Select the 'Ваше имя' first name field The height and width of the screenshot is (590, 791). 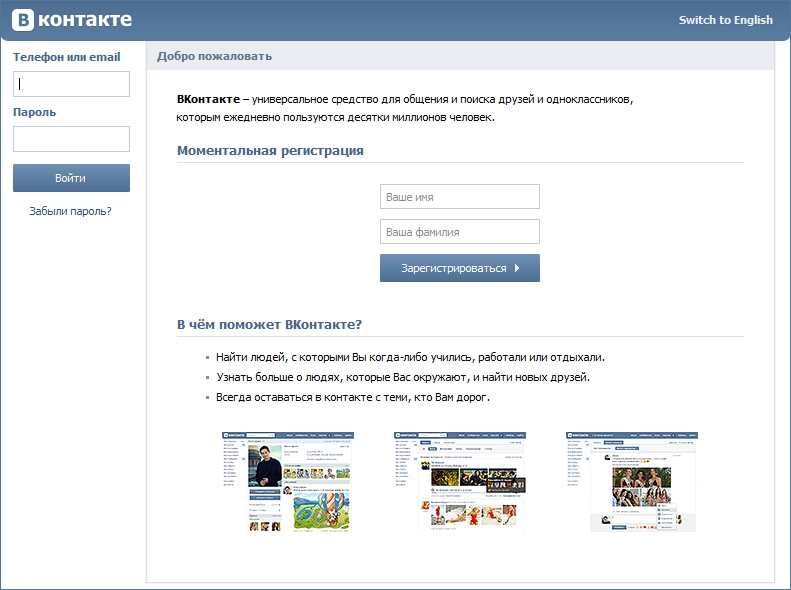point(459,197)
